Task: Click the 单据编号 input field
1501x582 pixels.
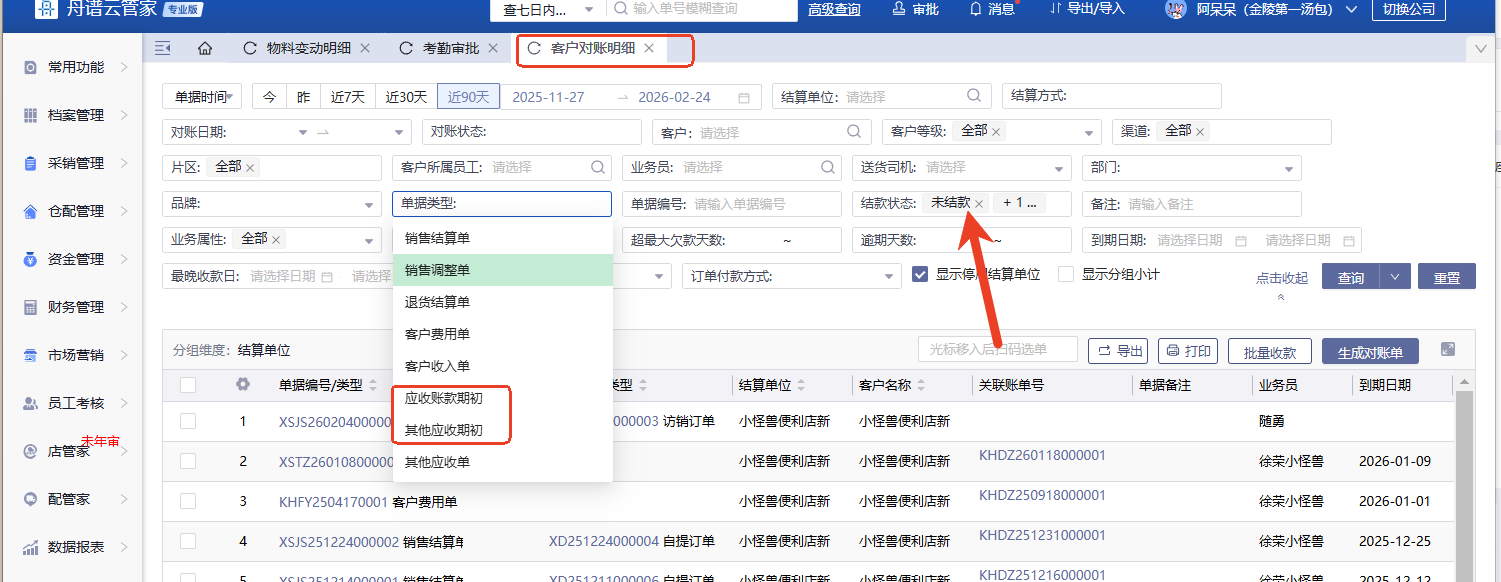Action: [x=765, y=204]
